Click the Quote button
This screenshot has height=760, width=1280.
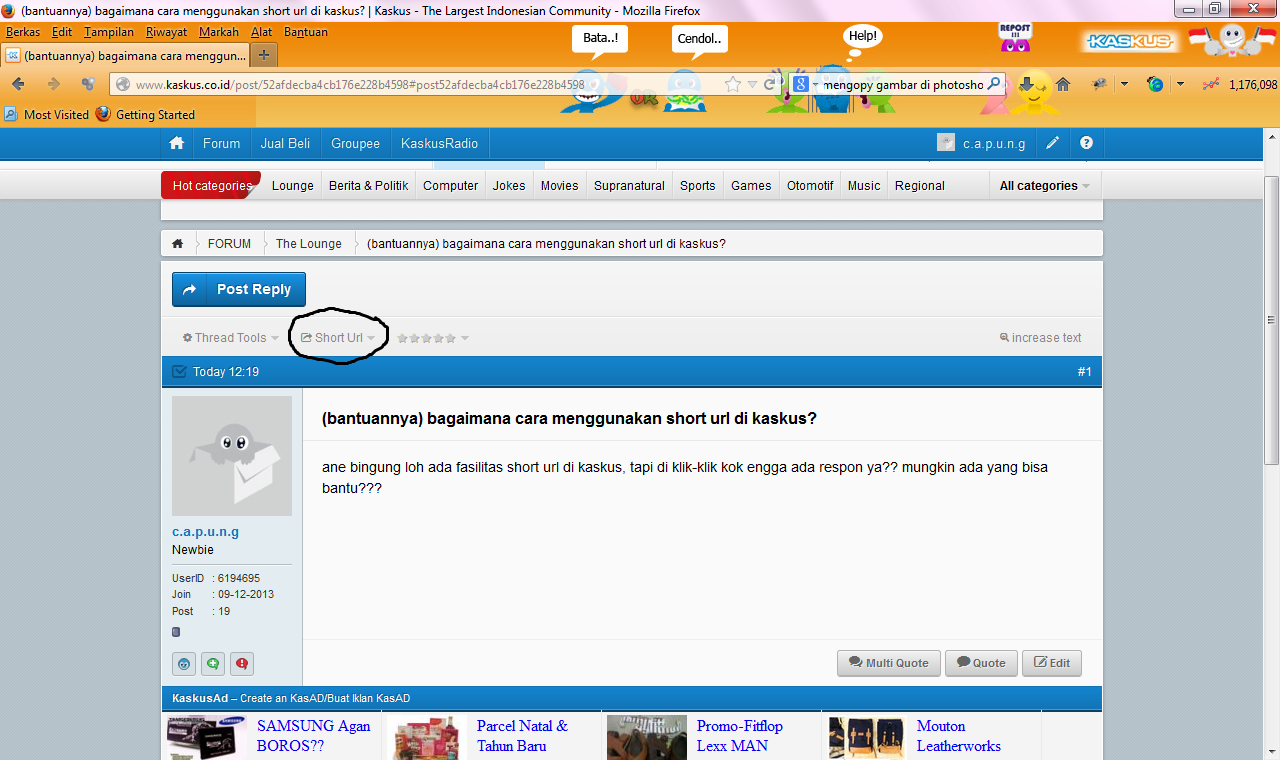[x=981, y=663]
